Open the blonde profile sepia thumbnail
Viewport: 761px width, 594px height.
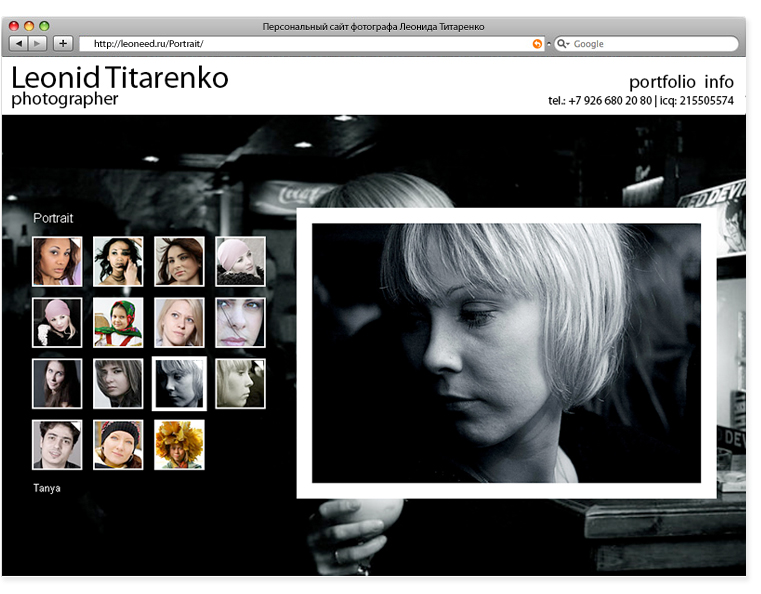tap(240, 383)
